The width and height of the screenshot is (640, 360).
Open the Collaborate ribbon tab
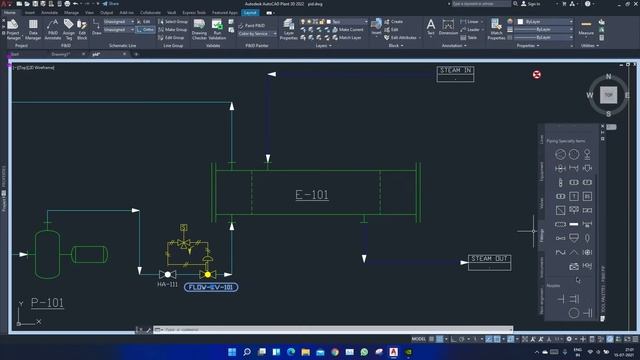point(150,13)
